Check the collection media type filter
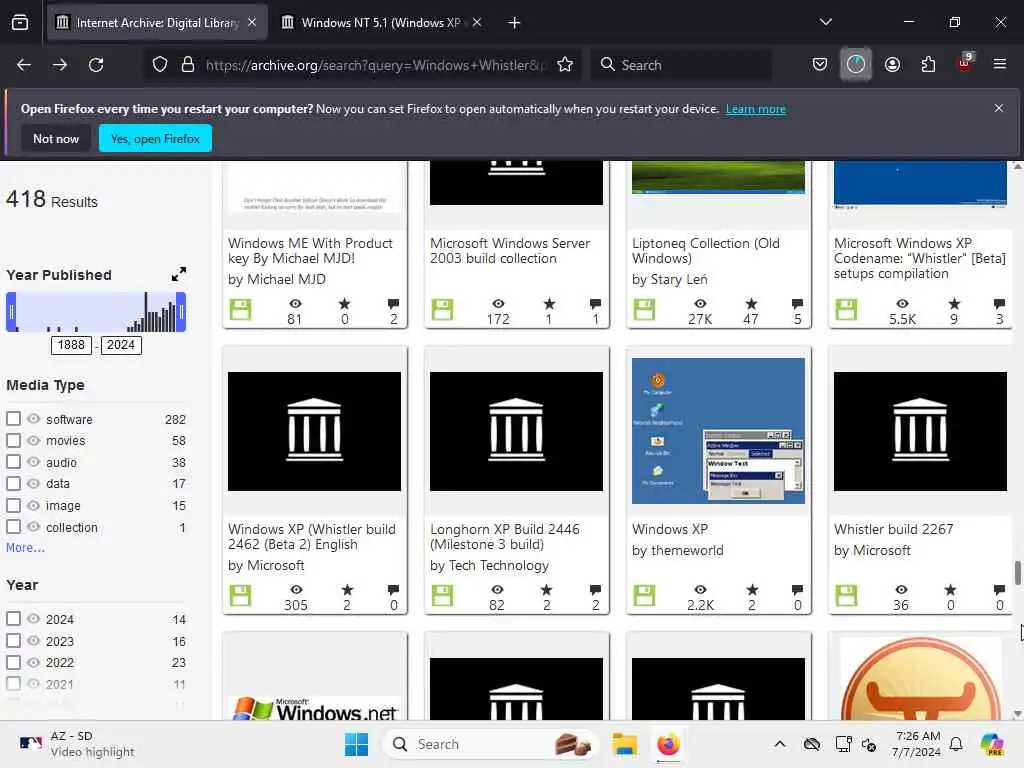The width and height of the screenshot is (1024, 768). pyautogui.click(x=13, y=526)
